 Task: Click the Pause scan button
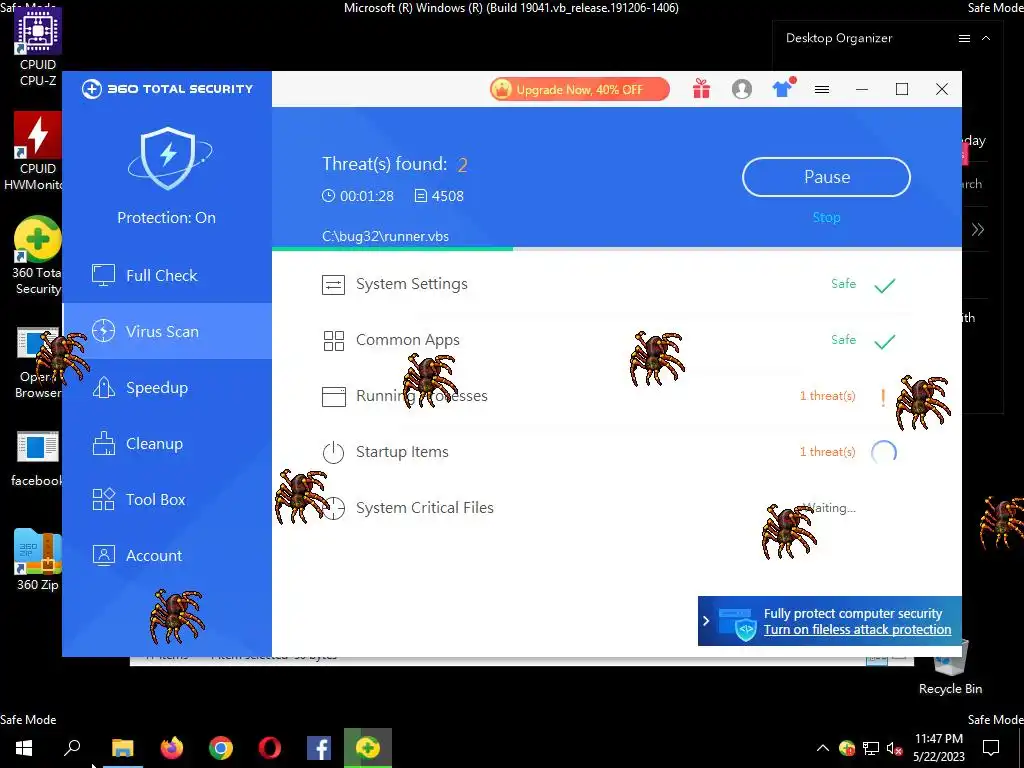826,177
